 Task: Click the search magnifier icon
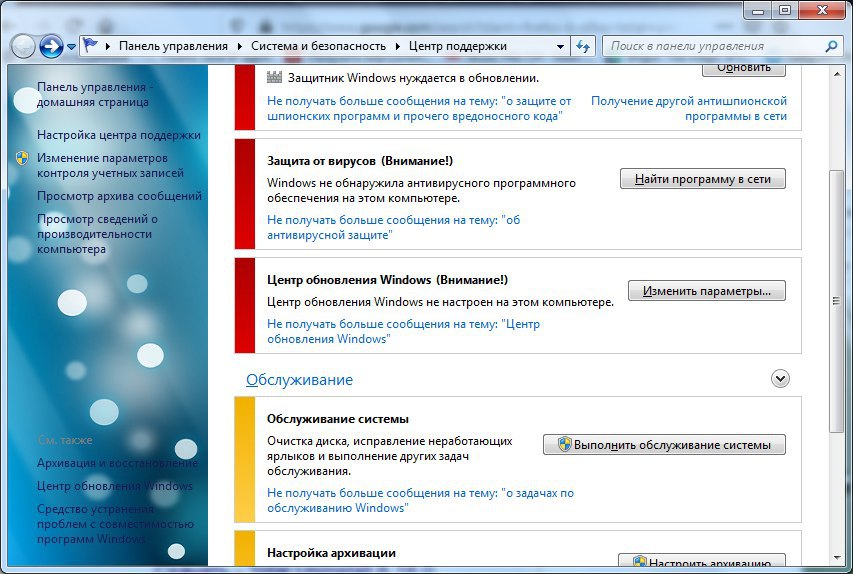coord(831,46)
